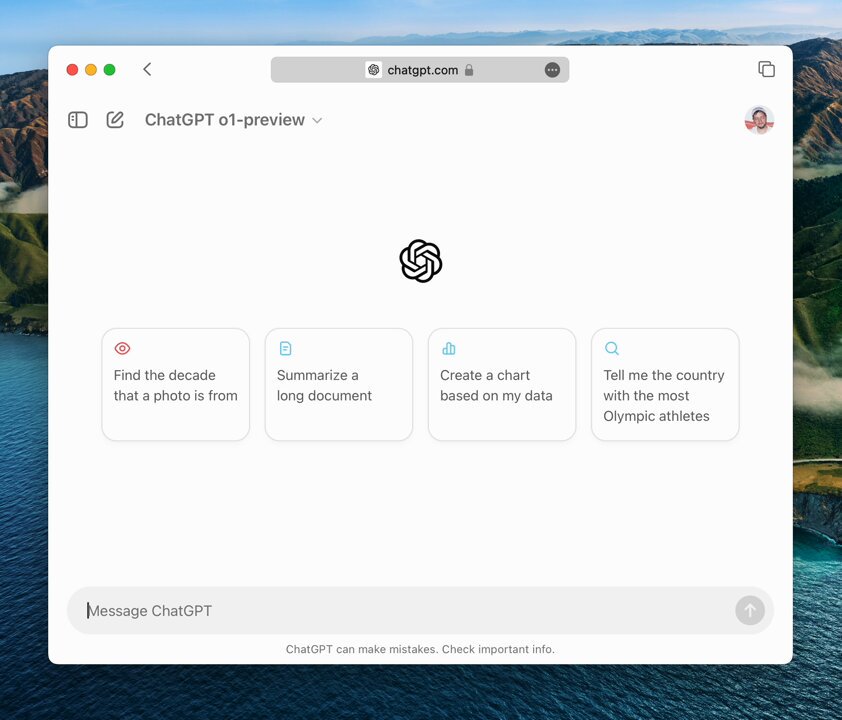842x720 pixels.
Task: Send the message with the up-arrow button
Action: [x=750, y=610]
